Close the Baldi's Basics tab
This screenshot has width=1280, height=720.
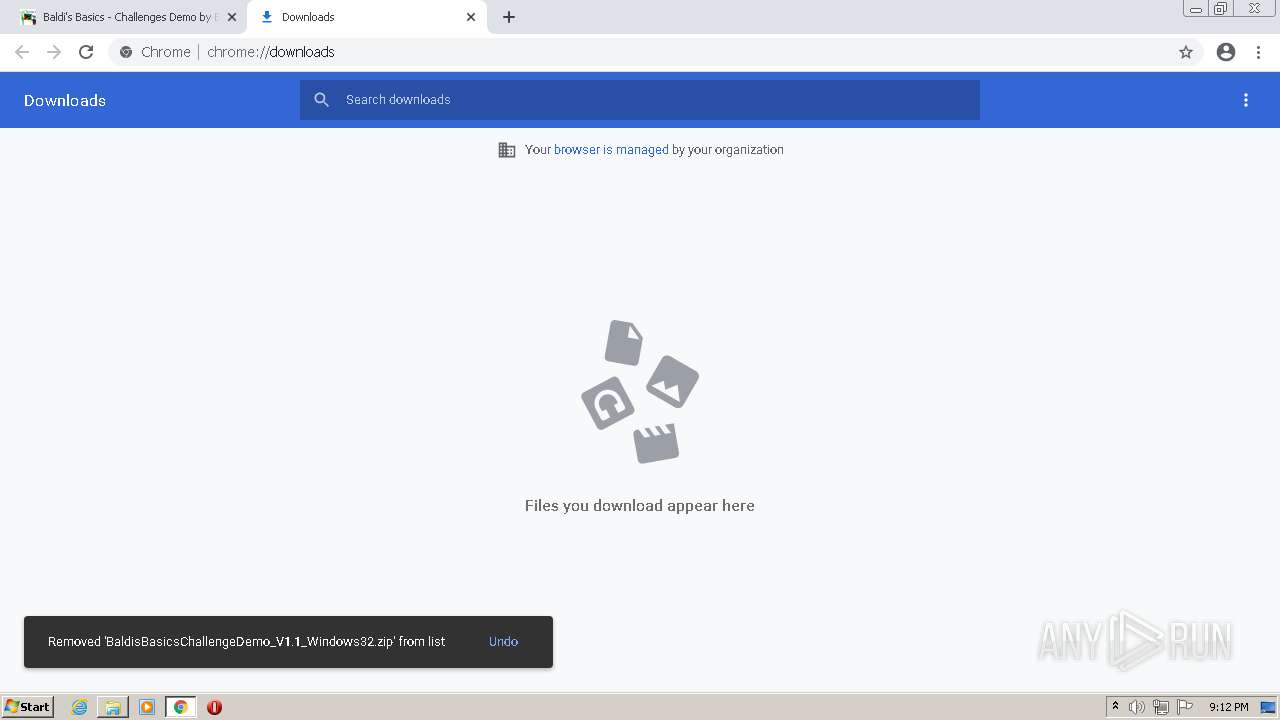(232, 17)
